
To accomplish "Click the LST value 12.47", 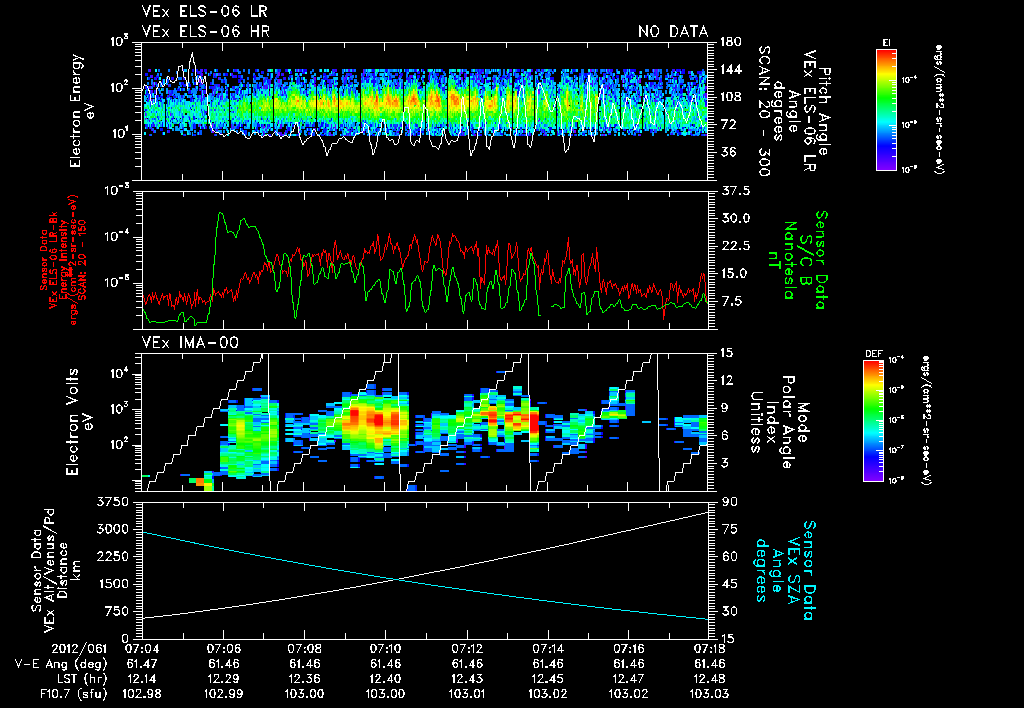I will coord(628,679).
